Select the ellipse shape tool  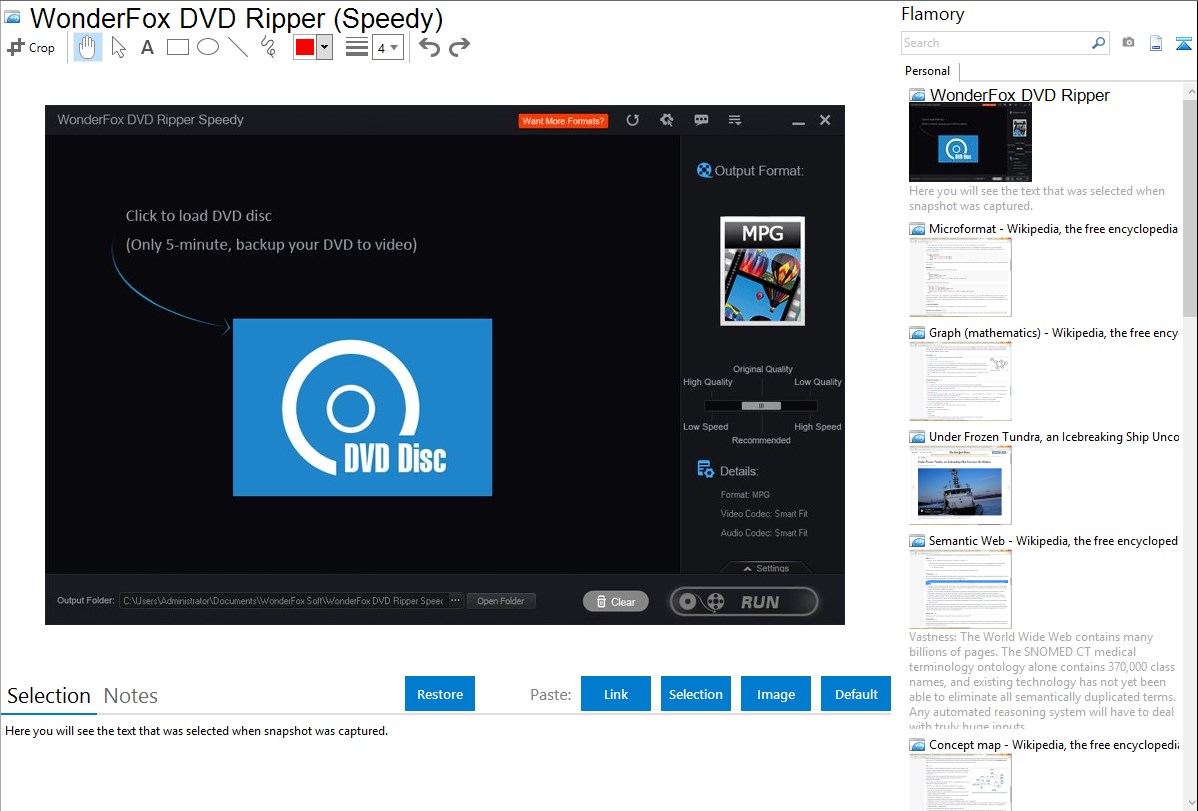click(208, 47)
